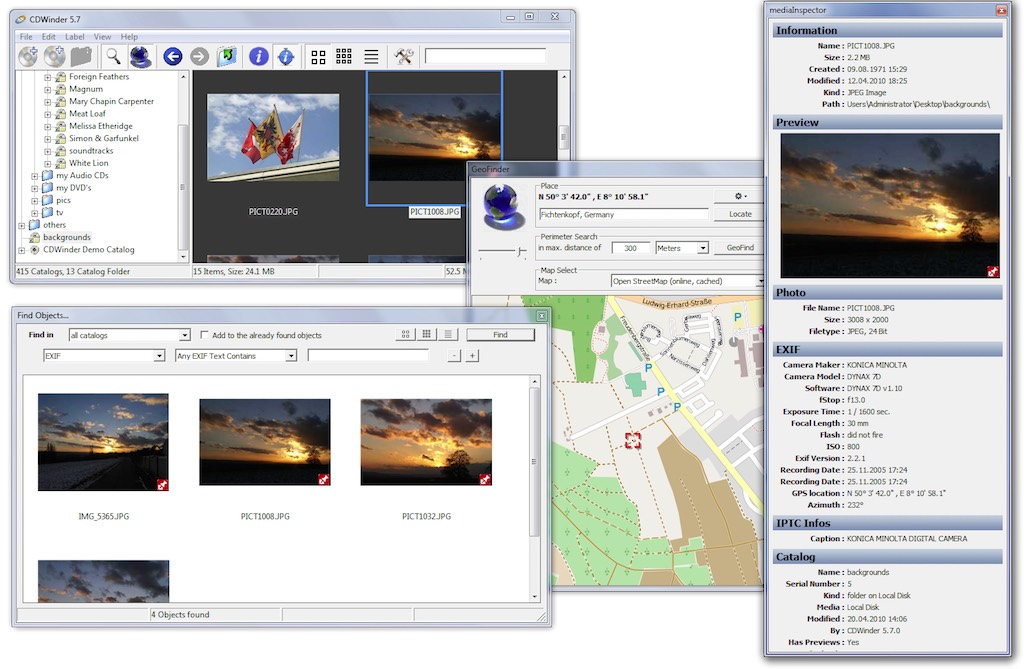Image resolution: width=1024 pixels, height=669 pixels.
Task: Click the GeoFinder zoom slider handle
Action: (x=518, y=249)
